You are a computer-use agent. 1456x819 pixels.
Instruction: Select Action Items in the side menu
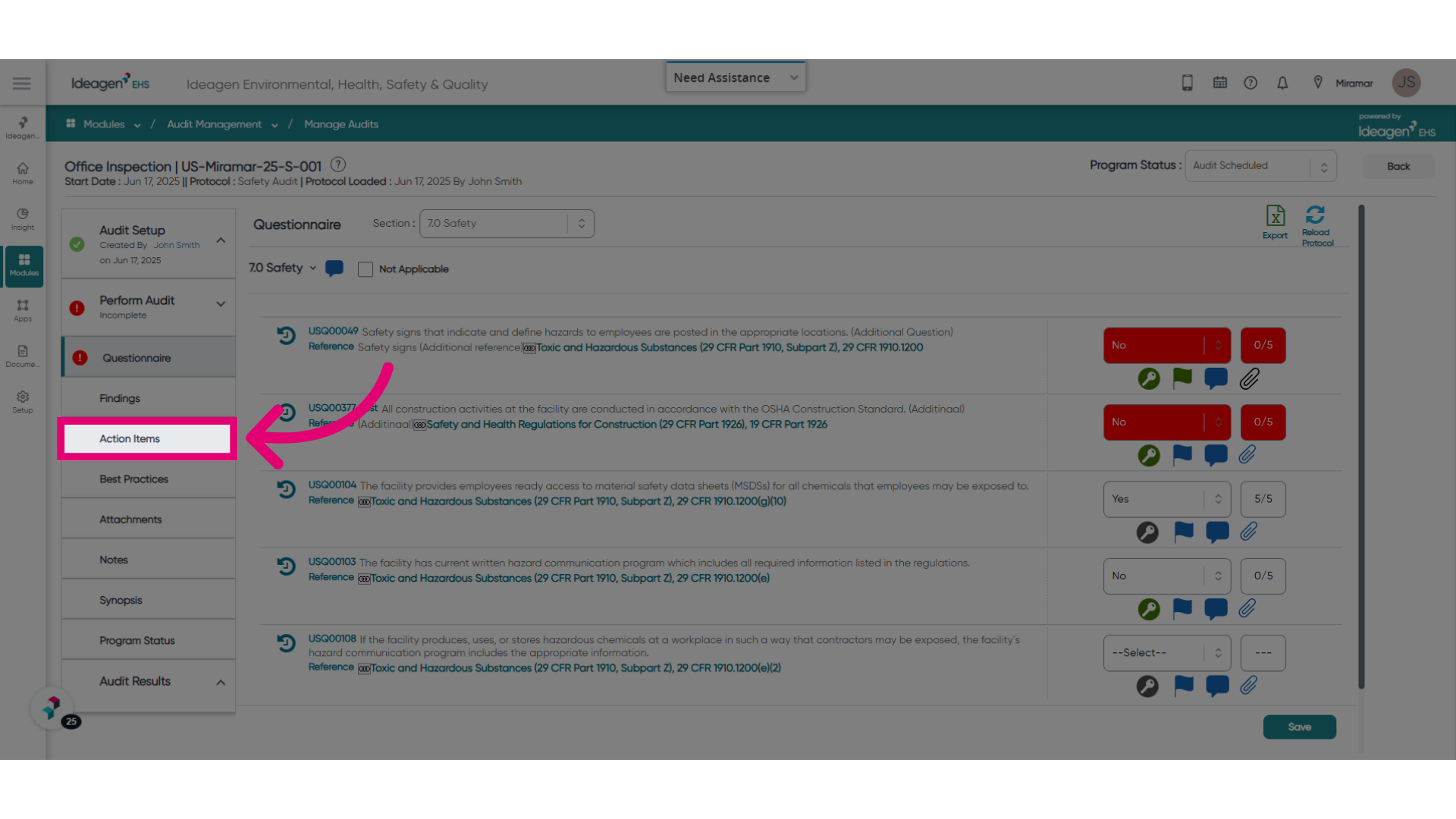[147, 438]
